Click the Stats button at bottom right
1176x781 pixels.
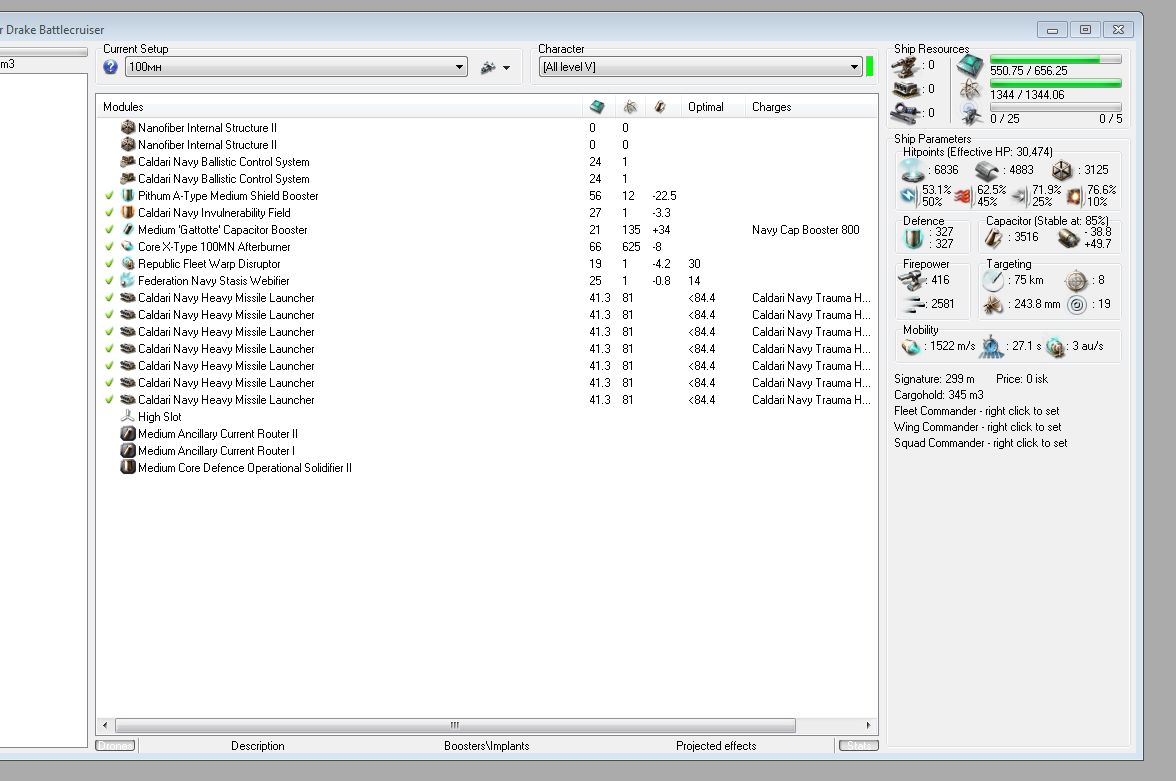click(859, 746)
